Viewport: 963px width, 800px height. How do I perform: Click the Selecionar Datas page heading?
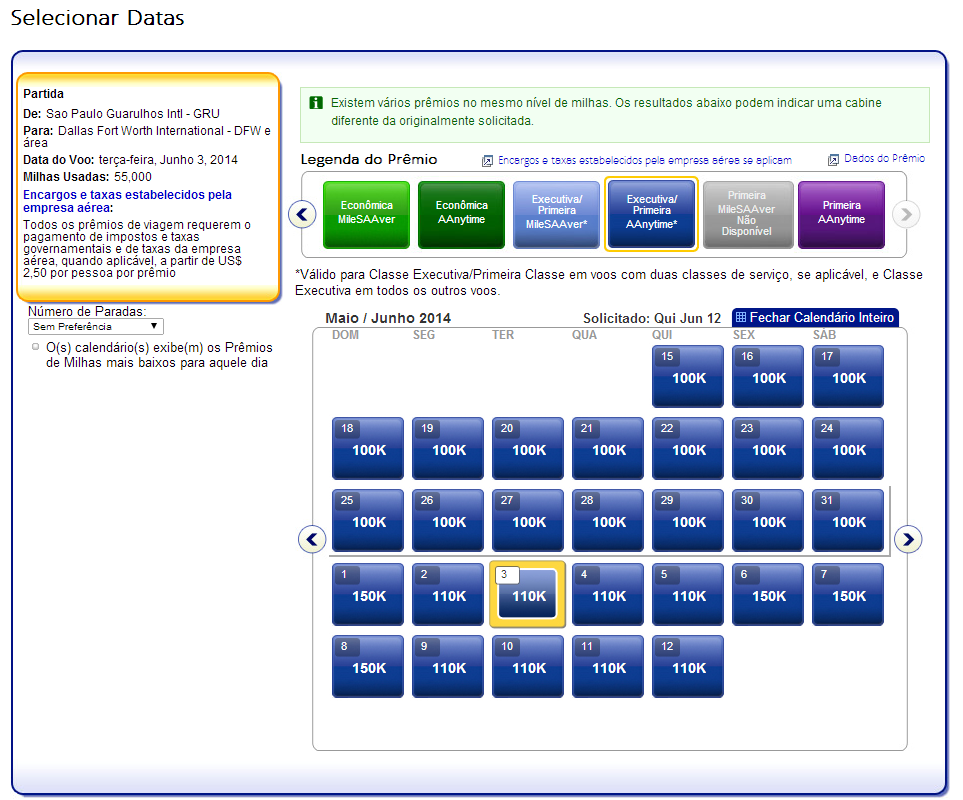[98, 18]
